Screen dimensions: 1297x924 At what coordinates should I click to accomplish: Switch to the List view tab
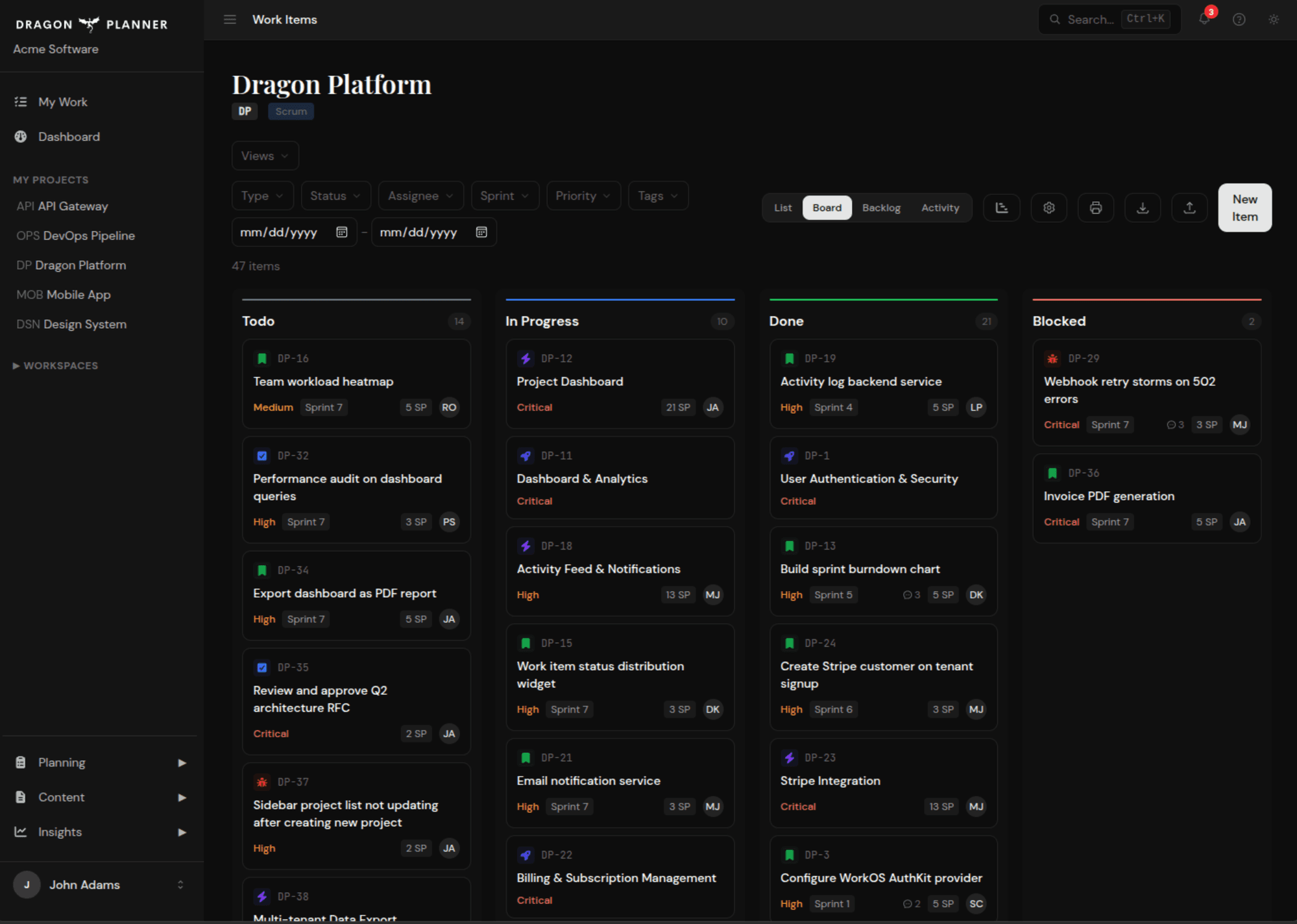pos(782,208)
